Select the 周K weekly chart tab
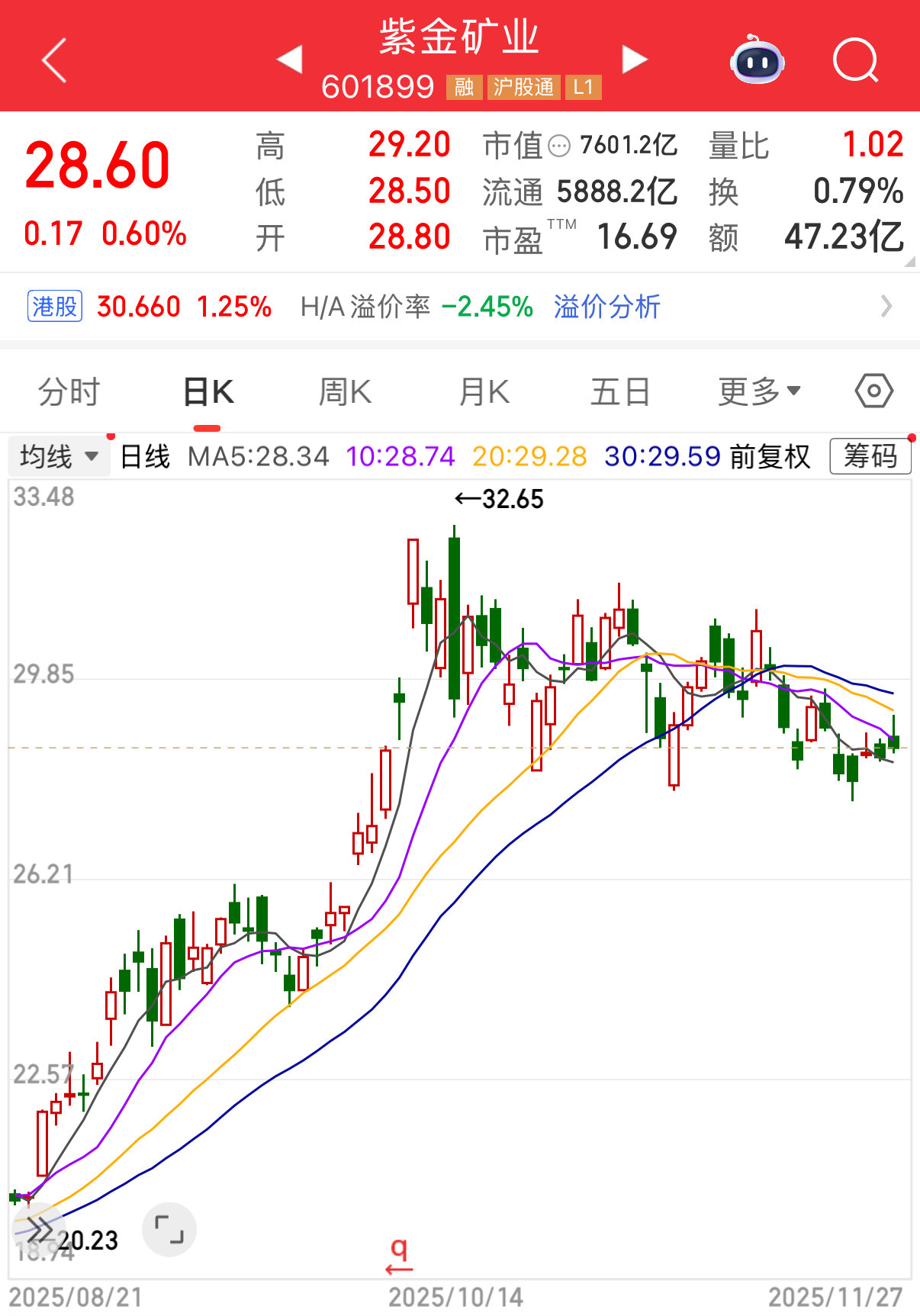Image resolution: width=920 pixels, height=1316 pixels. (345, 392)
